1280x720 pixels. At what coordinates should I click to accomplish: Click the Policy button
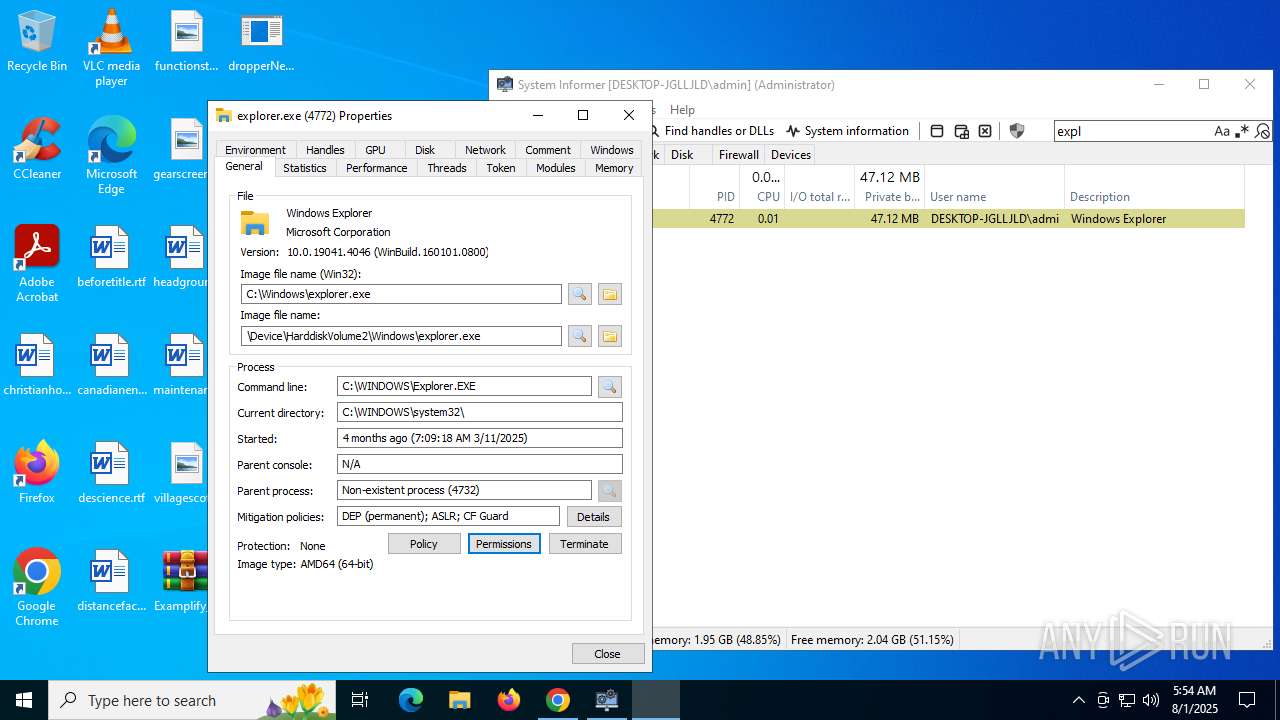[424, 544]
